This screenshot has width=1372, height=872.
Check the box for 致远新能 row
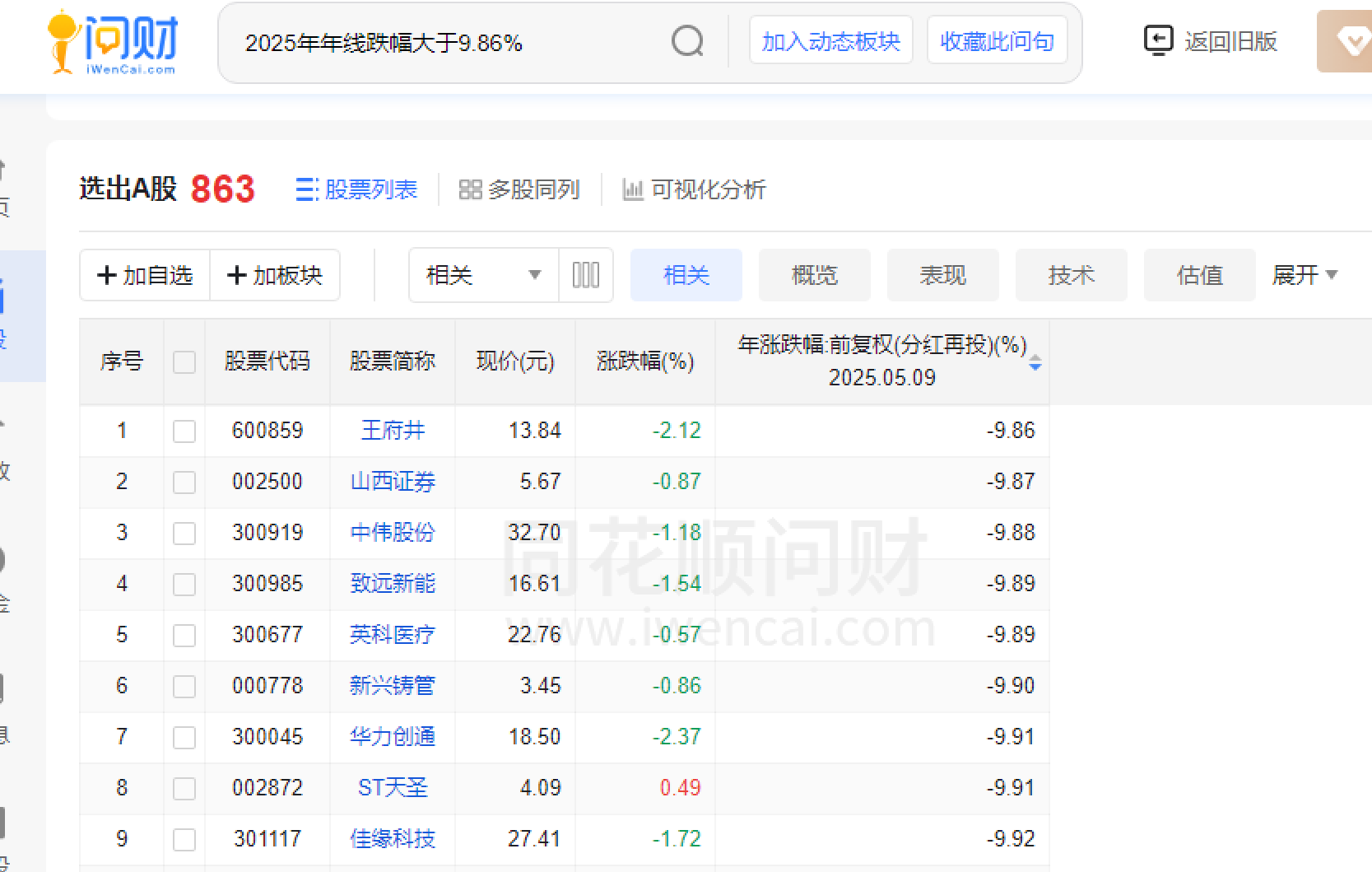[x=184, y=585]
